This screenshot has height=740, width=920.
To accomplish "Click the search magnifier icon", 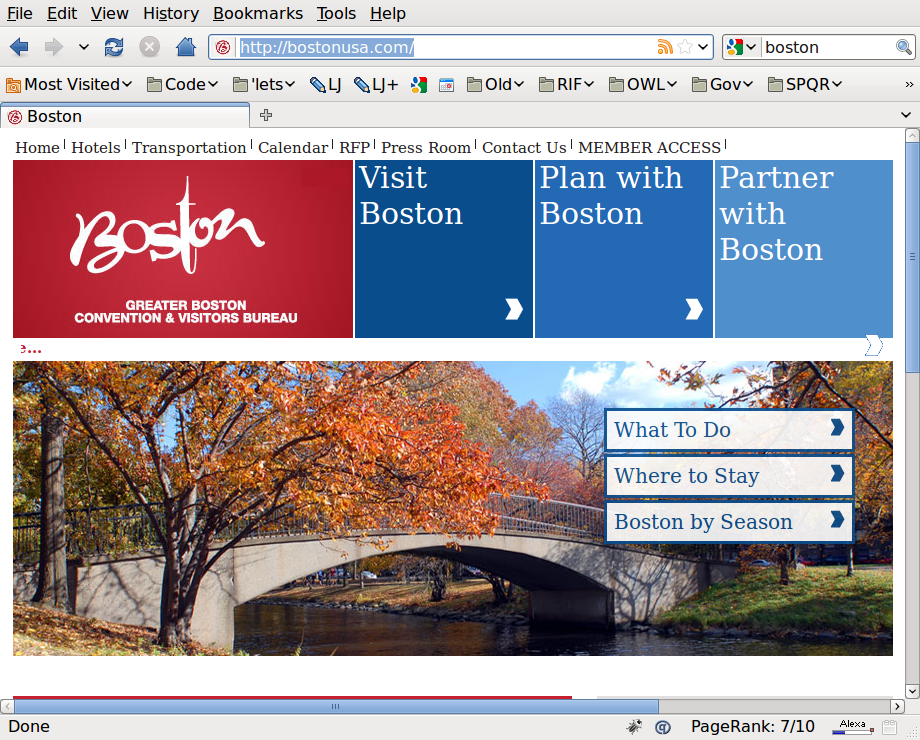I will [903, 47].
